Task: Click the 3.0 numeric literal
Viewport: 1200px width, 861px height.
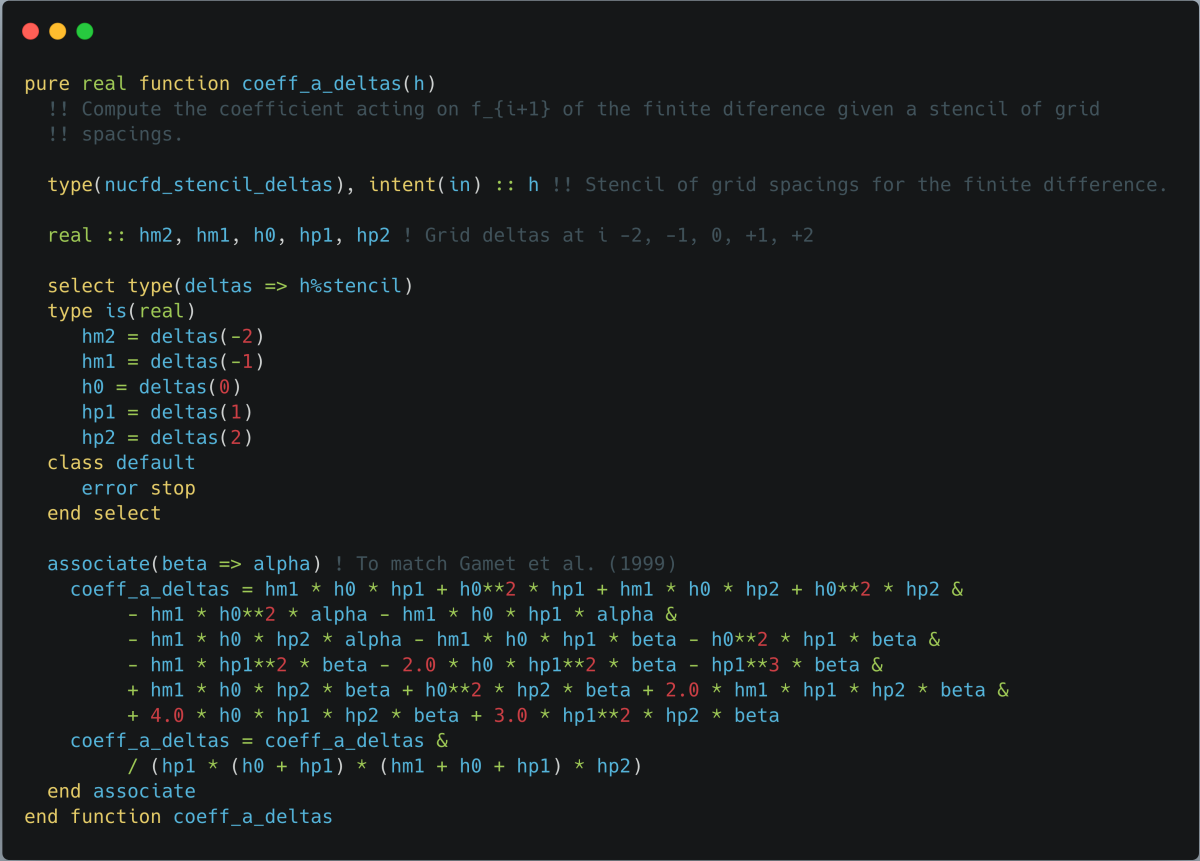Action: click(510, 716)
